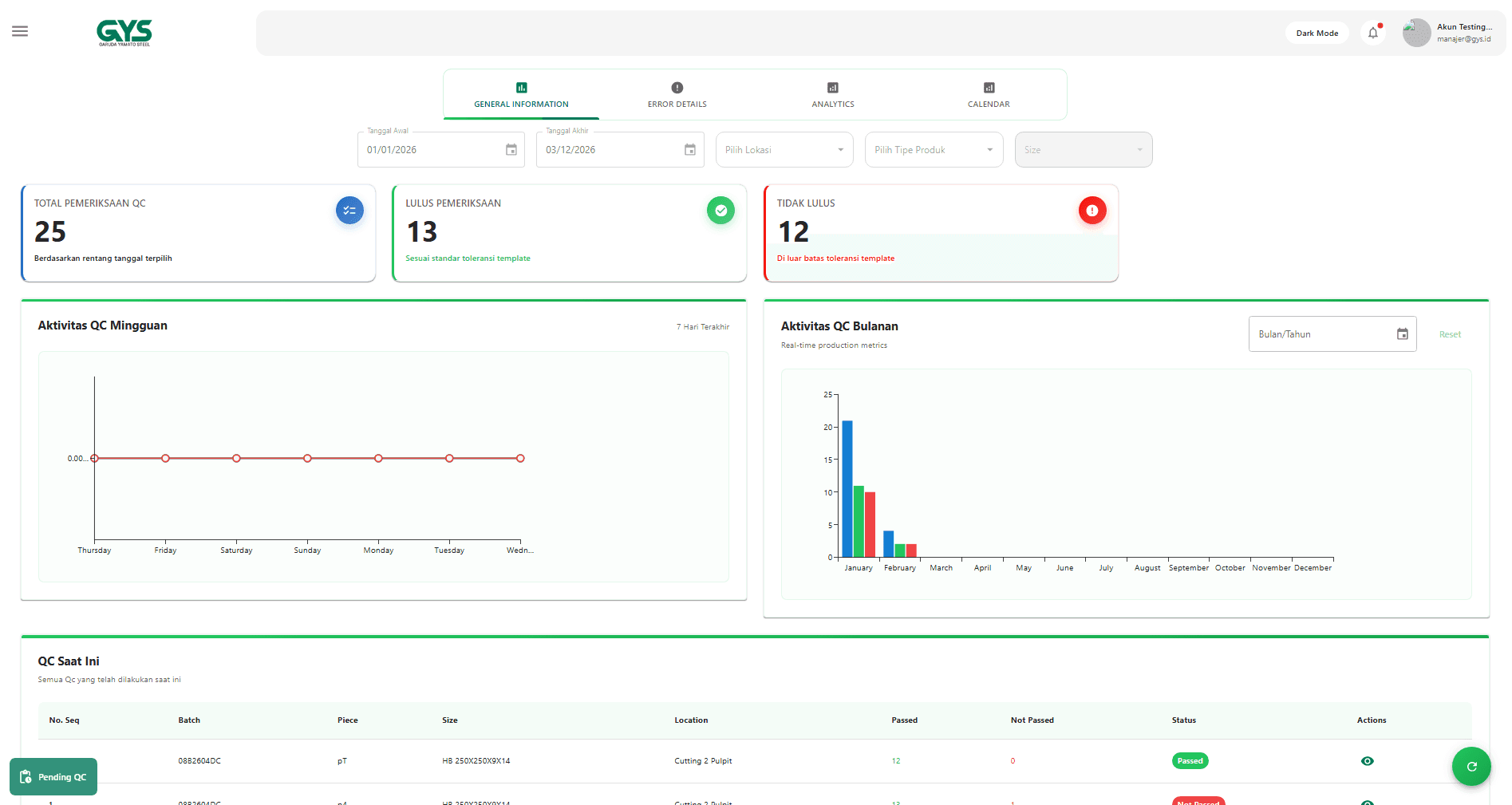Toggle Dark Mode
Image resolution: width=1512 pixels, height=805 pixels.
1317,34
